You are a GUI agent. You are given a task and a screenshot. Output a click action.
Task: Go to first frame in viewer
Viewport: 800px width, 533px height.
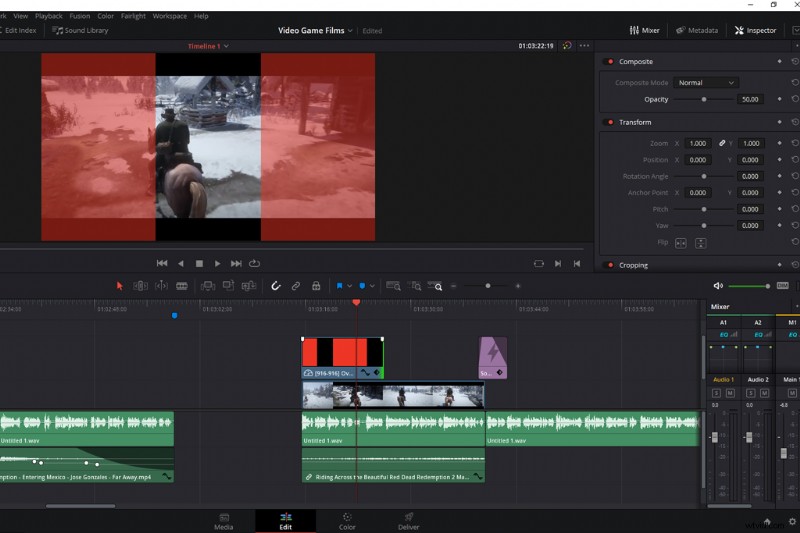[x=162, y=263]
